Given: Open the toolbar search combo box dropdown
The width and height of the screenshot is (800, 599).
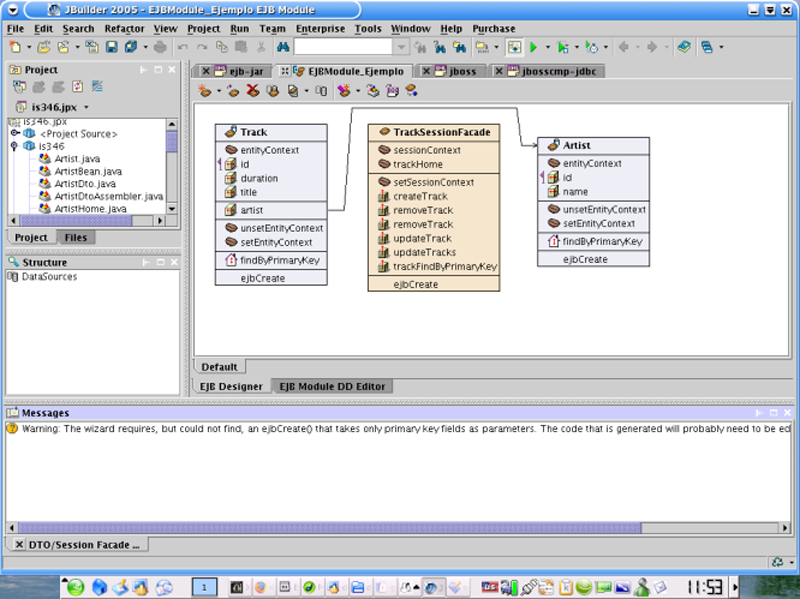Looking at the screenshot, I should 400,47.
